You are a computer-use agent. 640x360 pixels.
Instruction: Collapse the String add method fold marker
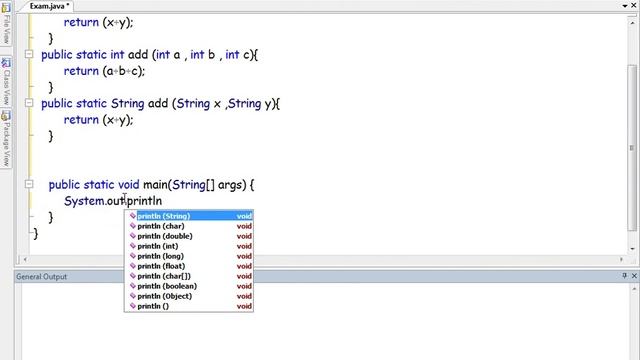click(29, 103)
